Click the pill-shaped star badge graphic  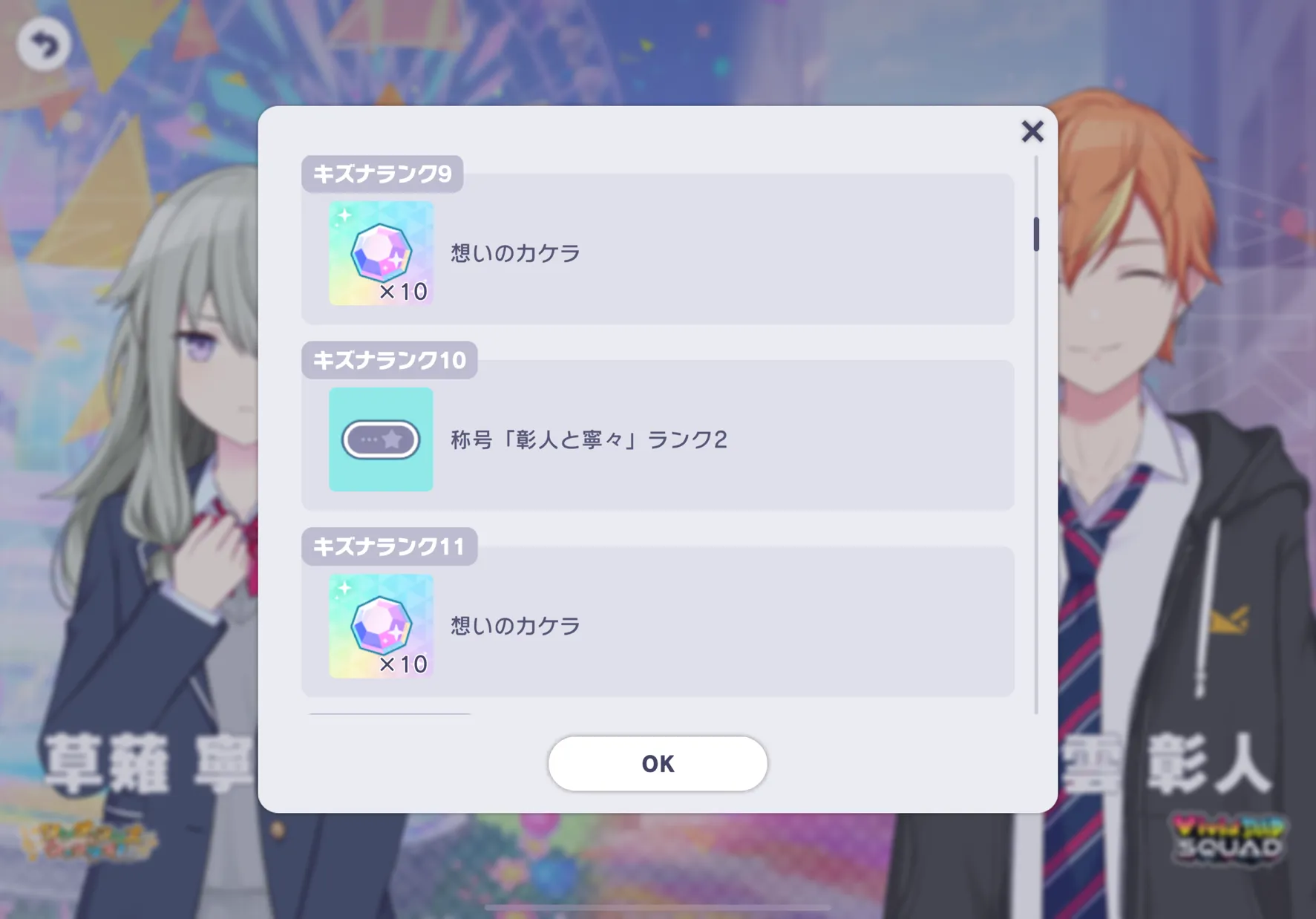(x=381, y=439)
